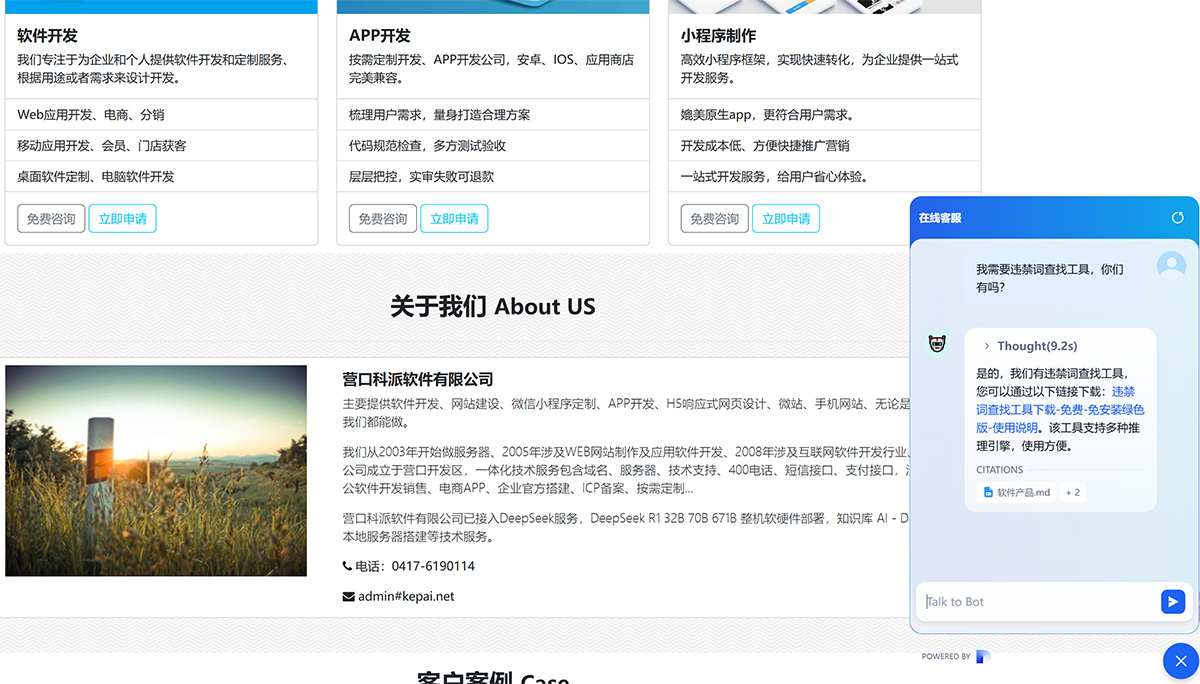Expand the +2 additional citations
The height and width of the screenshot is (684, 1200).
[x=1073, y=492]
